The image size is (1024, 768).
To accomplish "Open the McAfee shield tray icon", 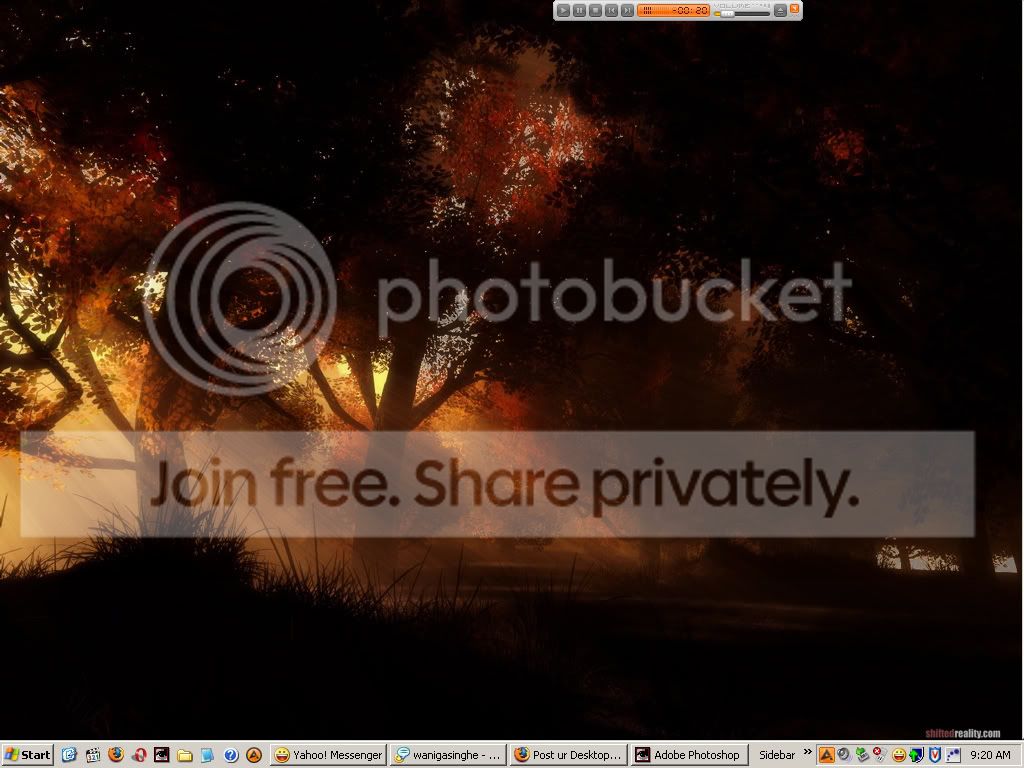I will pyautogui.click(x=935, y=755).
